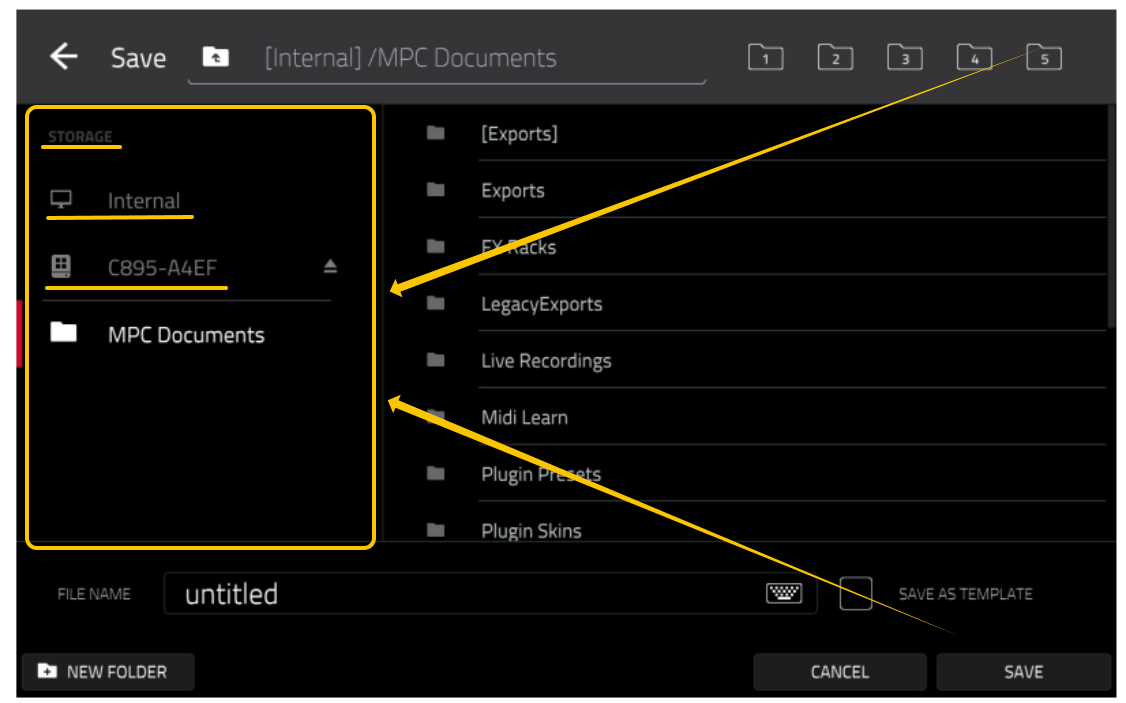Open the Exports folder name
Screen dimensions: 1126x703
pyautogui.click(x=513, y=190)
